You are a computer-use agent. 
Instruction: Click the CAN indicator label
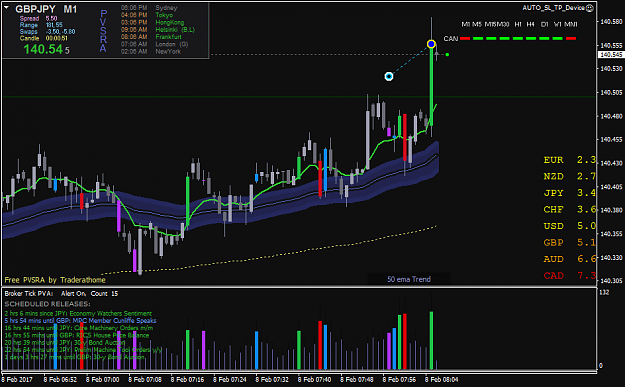451,39
